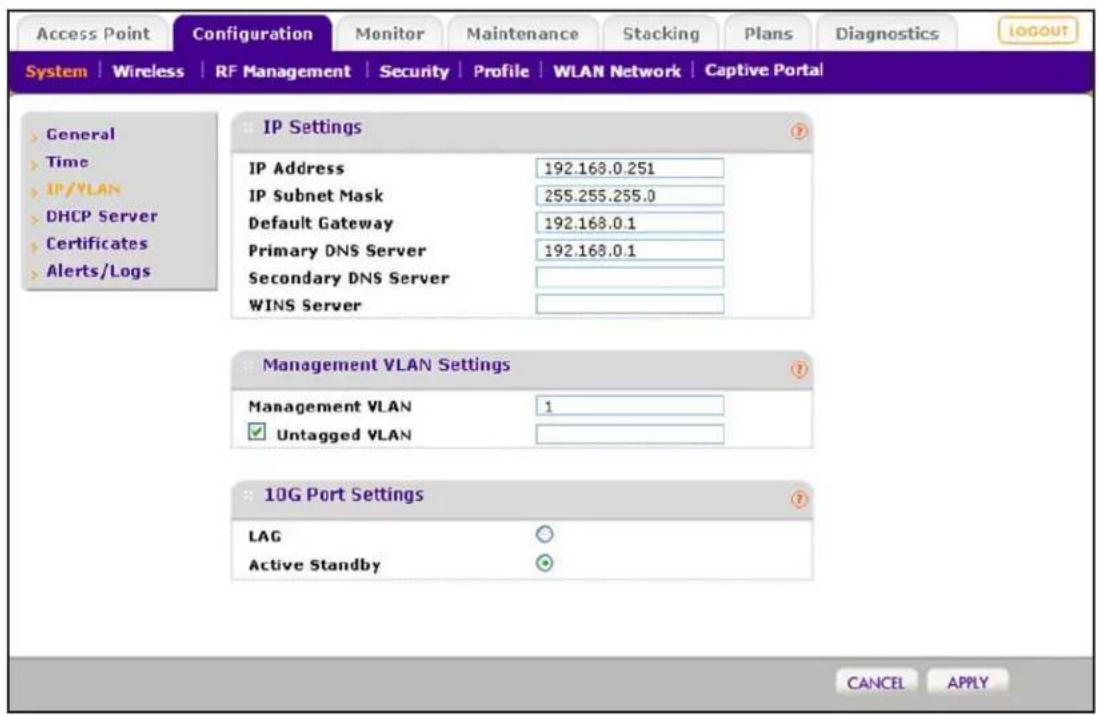The image size is (1098, 715).
Task: Switch to the Configuration tab
Action: 253,34
